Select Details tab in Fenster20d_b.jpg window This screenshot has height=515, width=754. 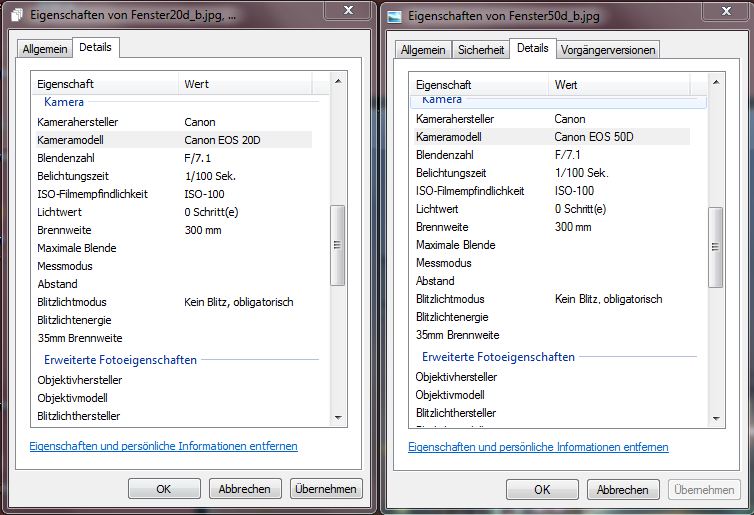click(95, 47)
